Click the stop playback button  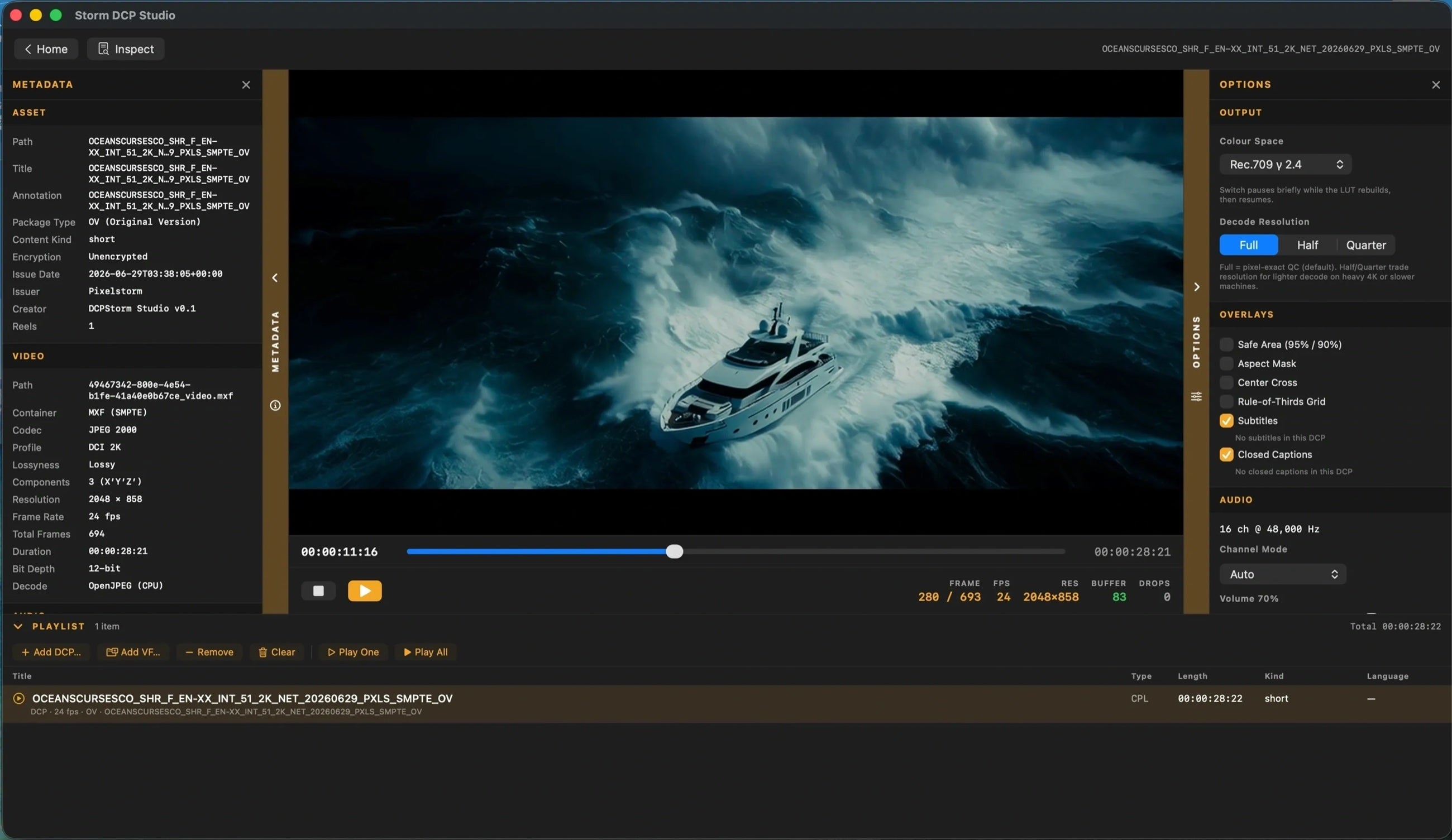tap(318, 591)
